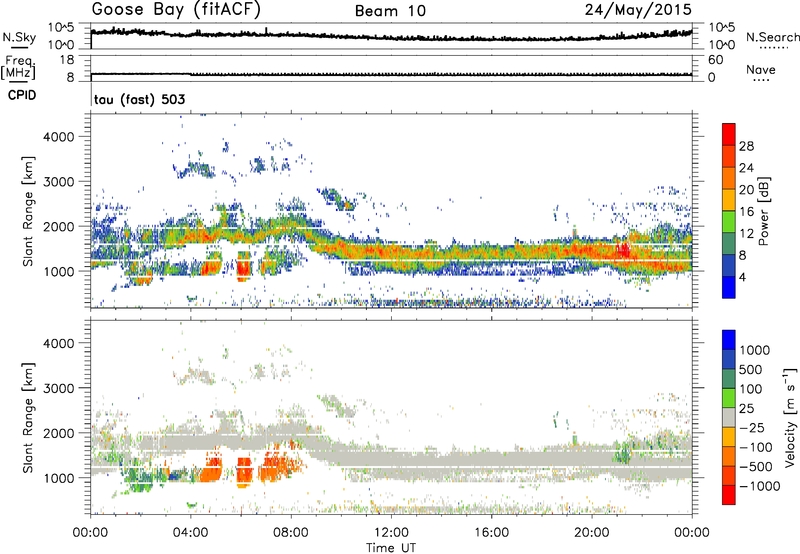The width and height of the screenshot is (800, 554).
Task: Click the power scale value '28'
Action: click(746, 146)
